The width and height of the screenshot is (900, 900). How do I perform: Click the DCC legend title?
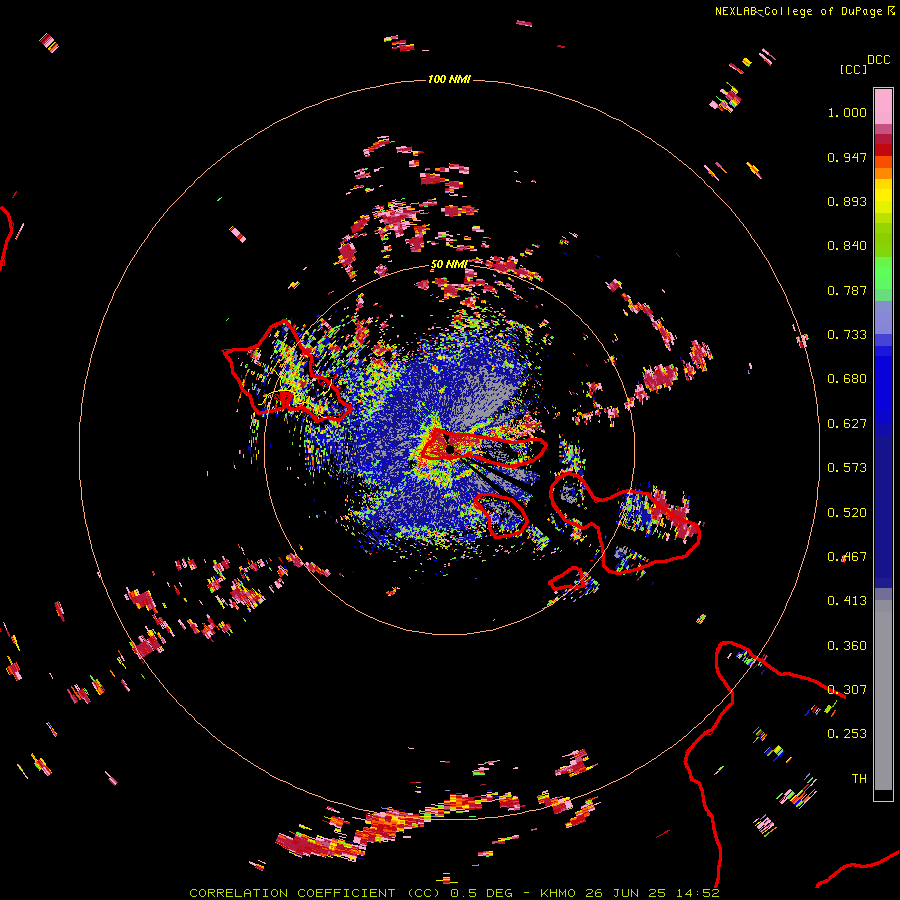pyautogui.click(x=878, y=60)
